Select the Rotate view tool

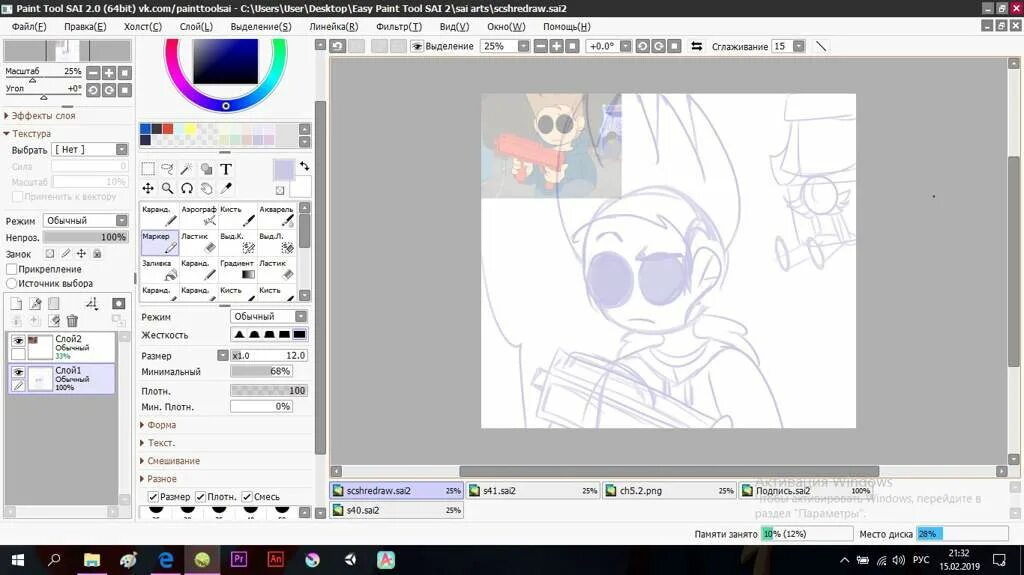coord(187,188)
